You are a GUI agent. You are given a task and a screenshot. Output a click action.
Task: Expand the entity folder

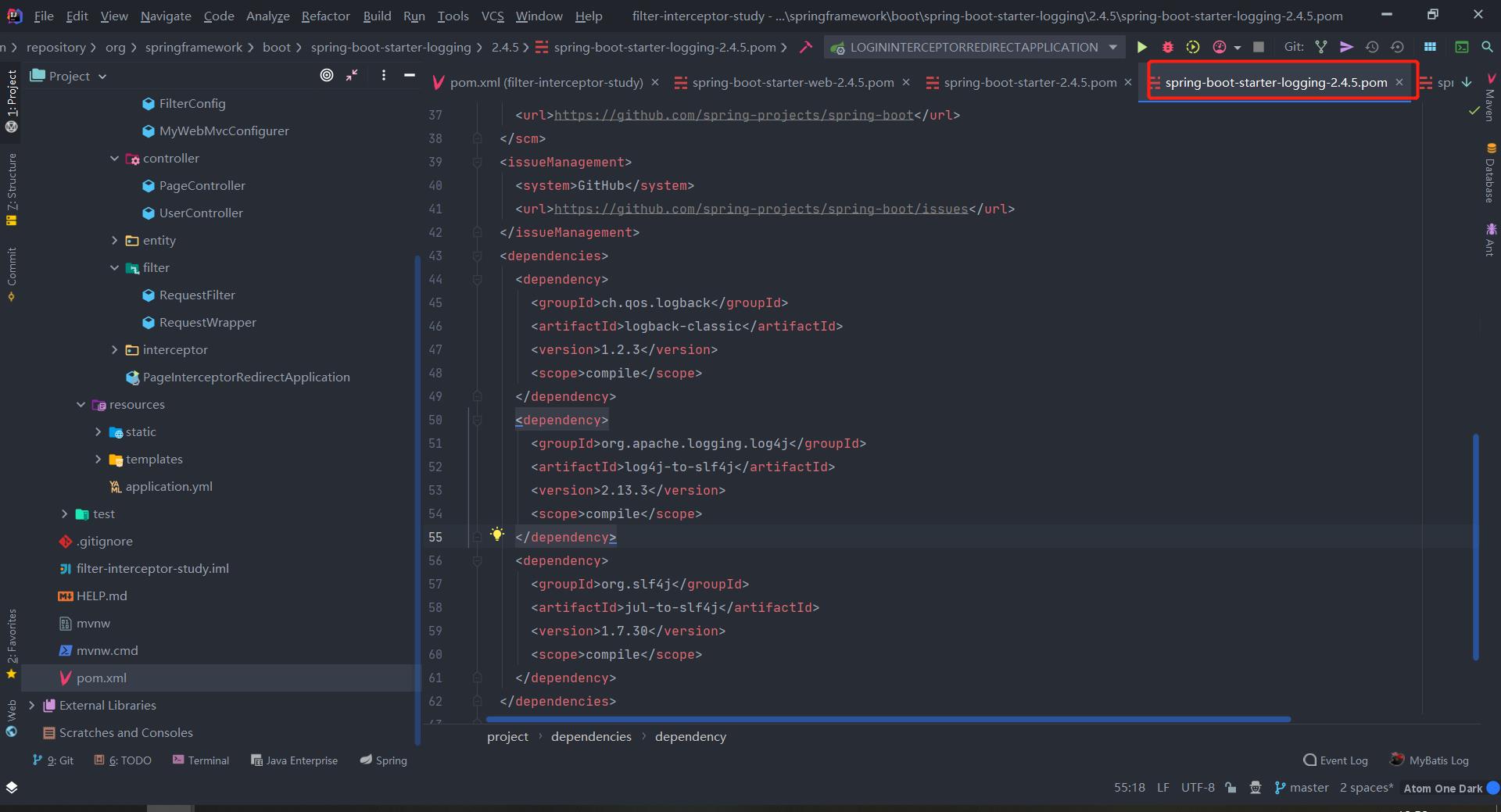pyautogui.click(x=115, y=240)
